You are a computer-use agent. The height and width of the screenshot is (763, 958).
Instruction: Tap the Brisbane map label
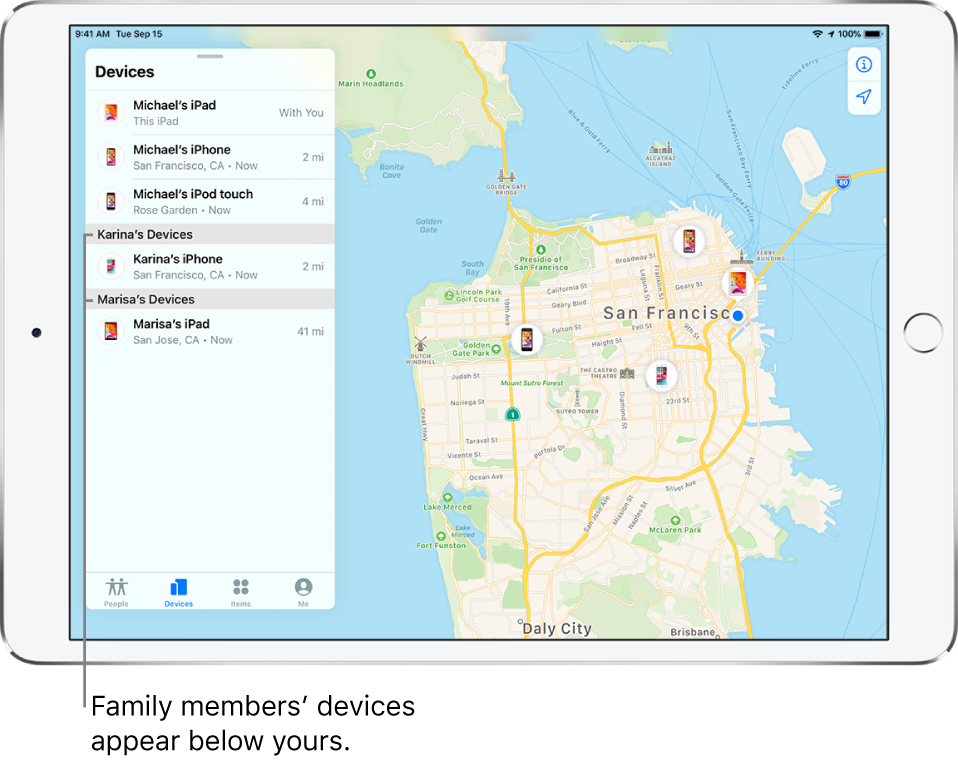tap(693, 632)
